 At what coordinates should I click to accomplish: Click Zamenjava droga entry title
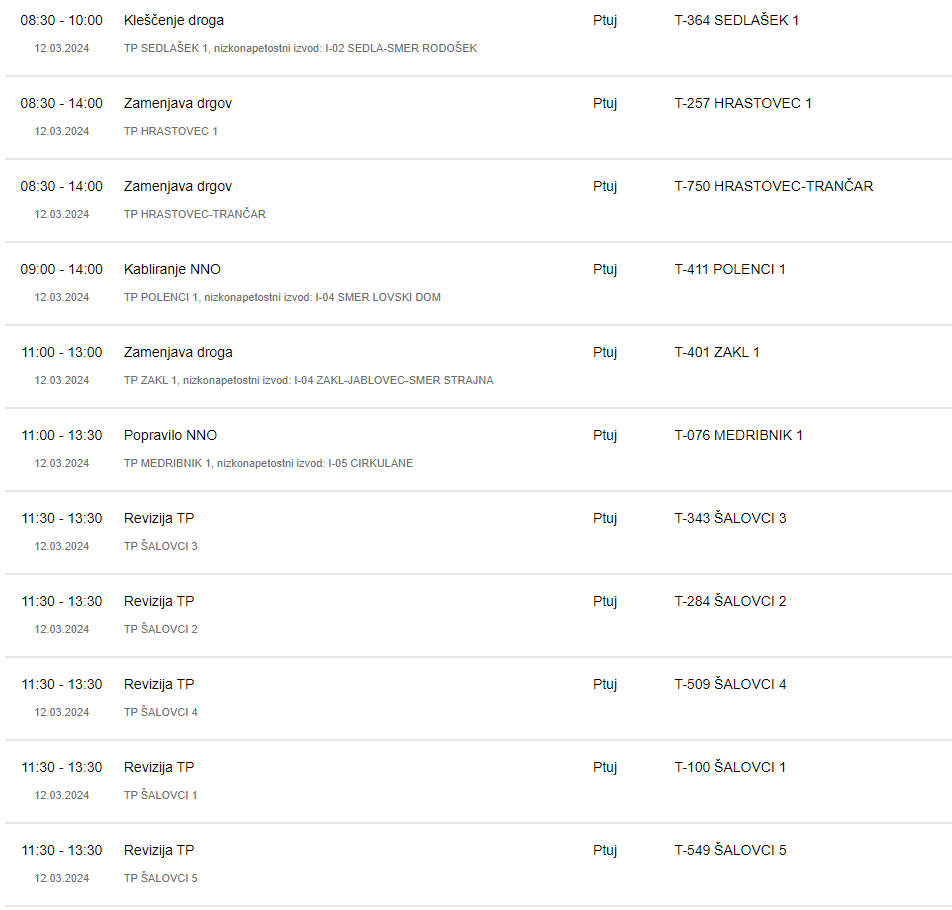(178, 353)
